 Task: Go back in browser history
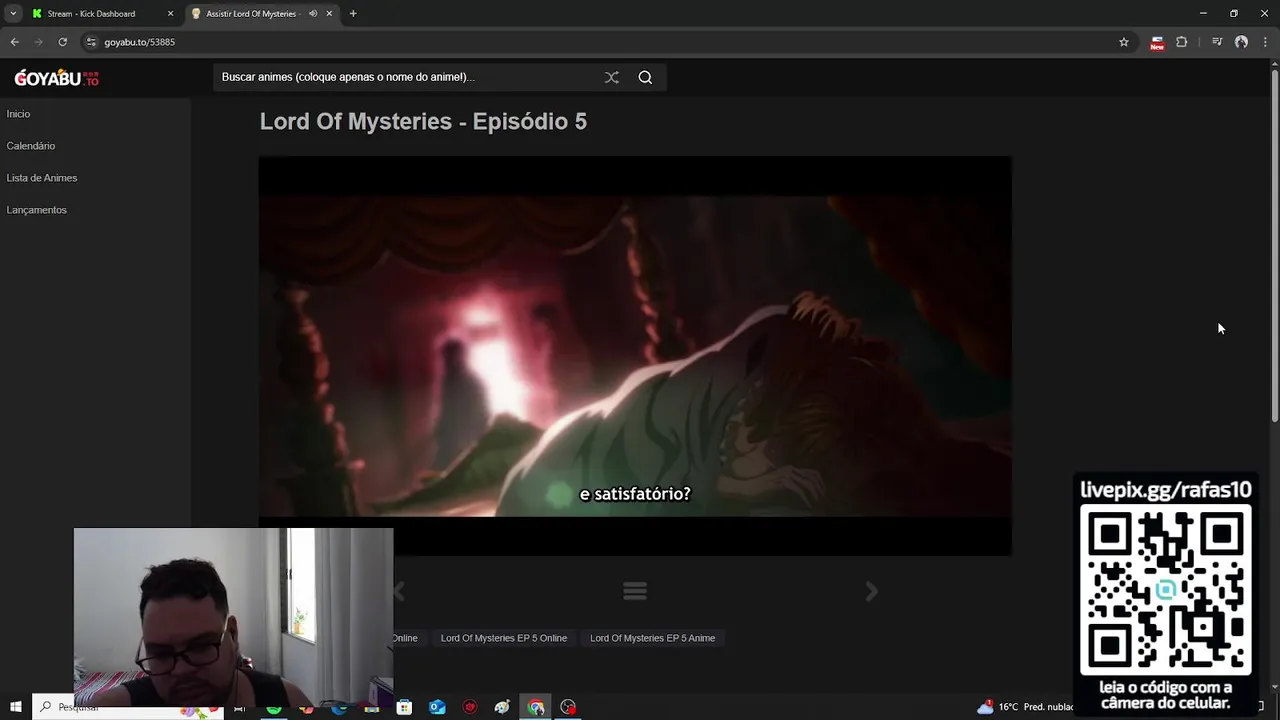point(14,42)
